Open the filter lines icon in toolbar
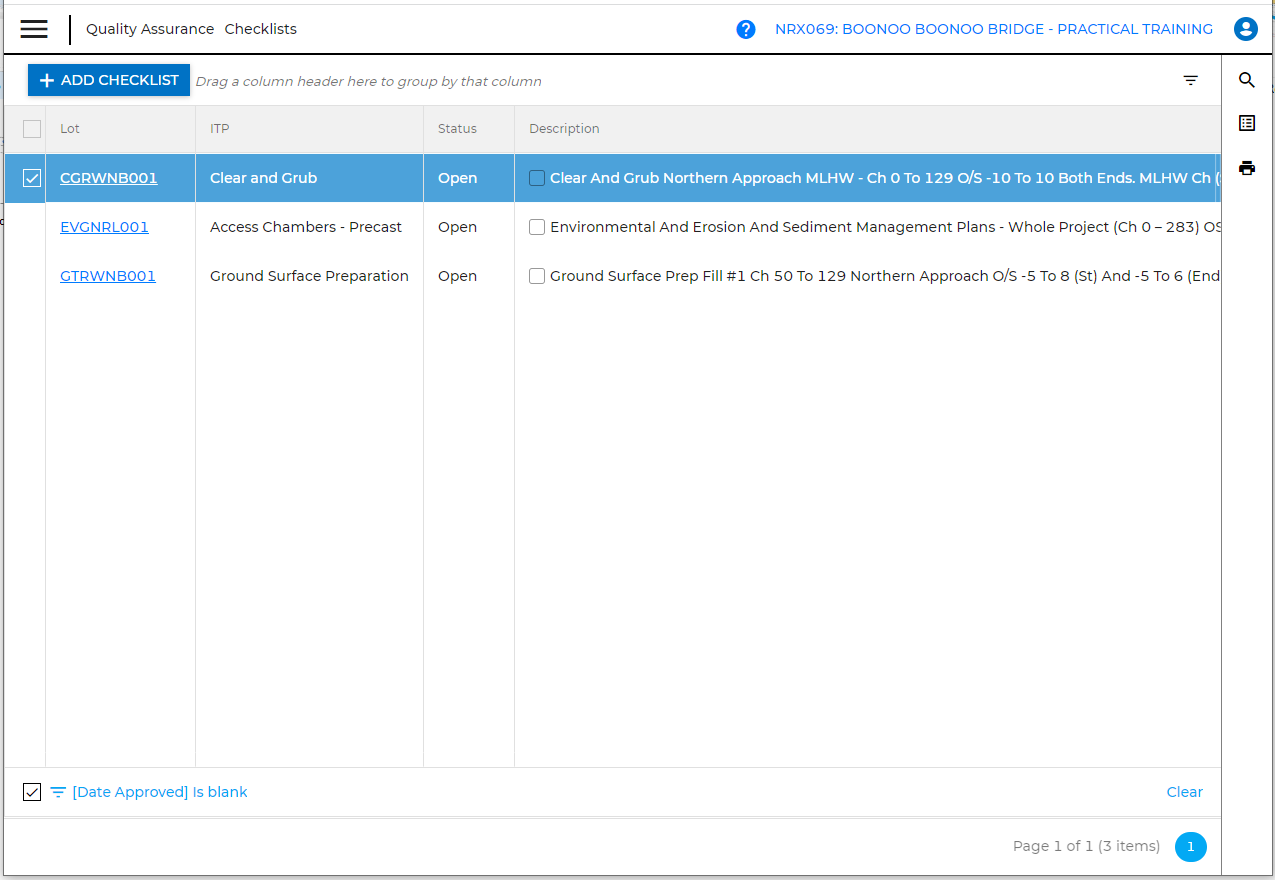Screen dimensions: 1275x880 tap(1190, 81)
